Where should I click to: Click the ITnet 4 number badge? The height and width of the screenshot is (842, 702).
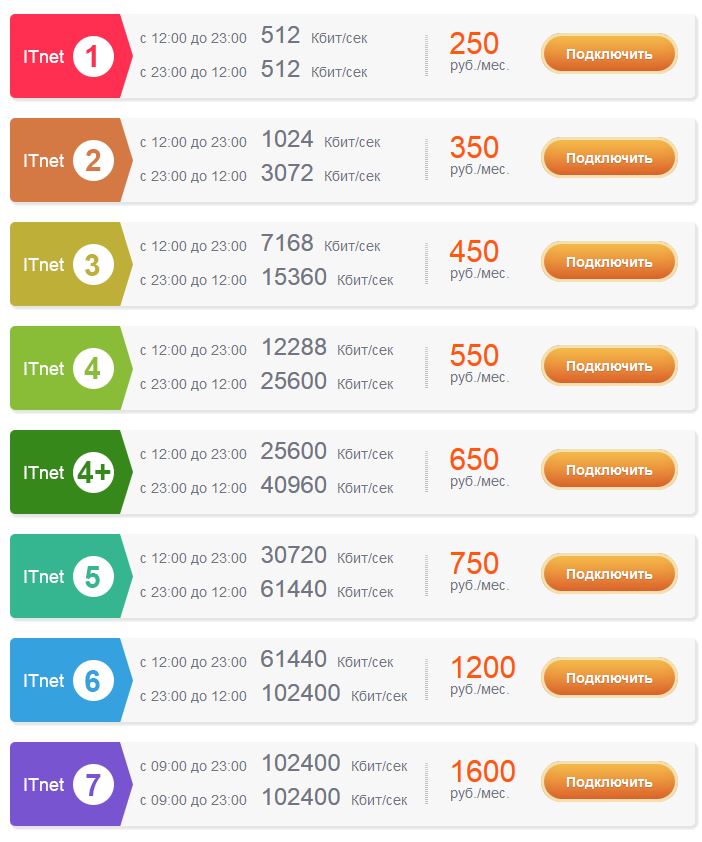pyautogui.click(x=93, y=369)
